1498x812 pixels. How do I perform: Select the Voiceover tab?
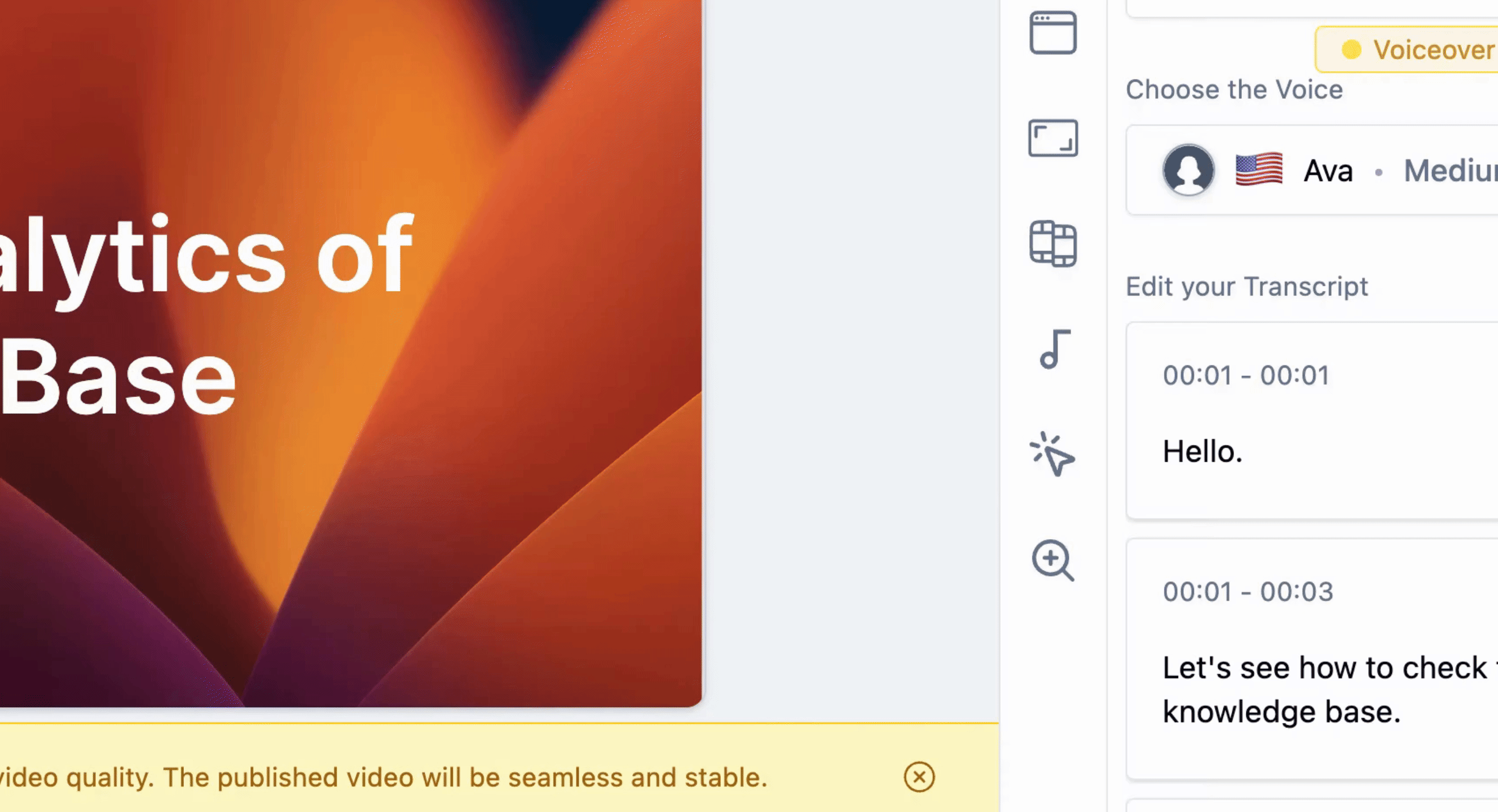(x=1407, y=50)
